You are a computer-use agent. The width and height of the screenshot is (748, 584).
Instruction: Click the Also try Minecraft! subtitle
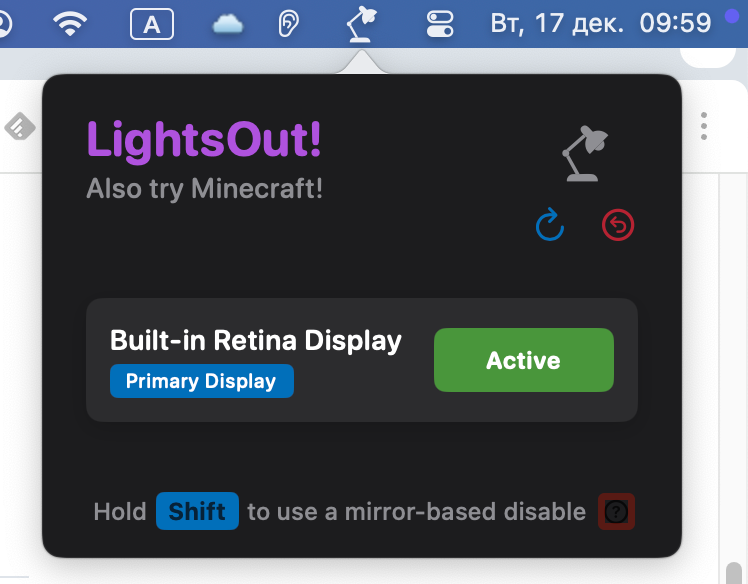[204, 188]
